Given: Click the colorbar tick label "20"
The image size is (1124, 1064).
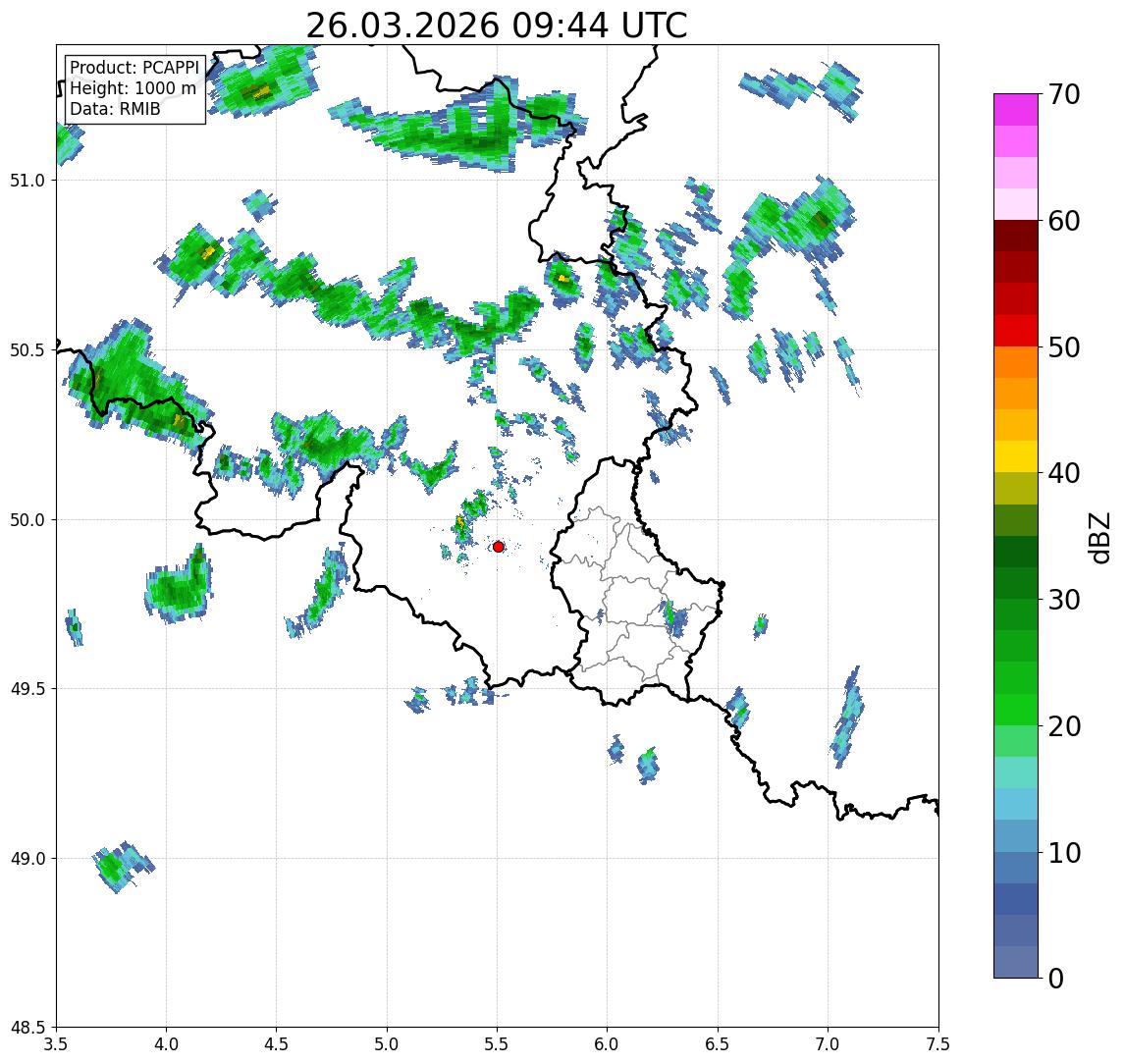Looking at the screenshot, I should 1062,726.
